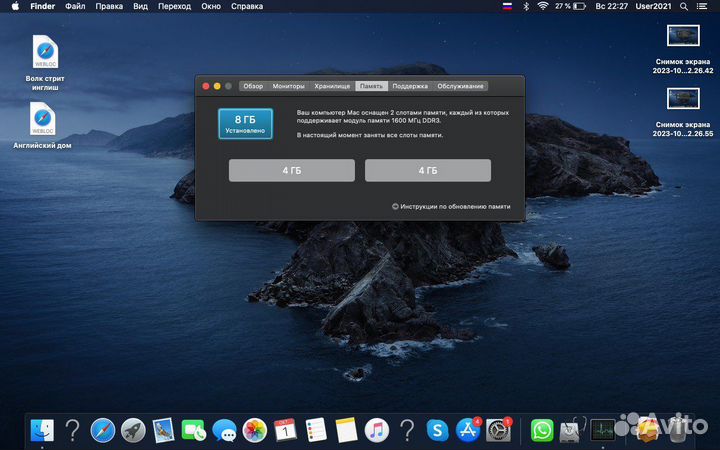Screen dimensions: 720x450
Task: Switch to the Поддержка tab
Action: click(x=410, y=86)
